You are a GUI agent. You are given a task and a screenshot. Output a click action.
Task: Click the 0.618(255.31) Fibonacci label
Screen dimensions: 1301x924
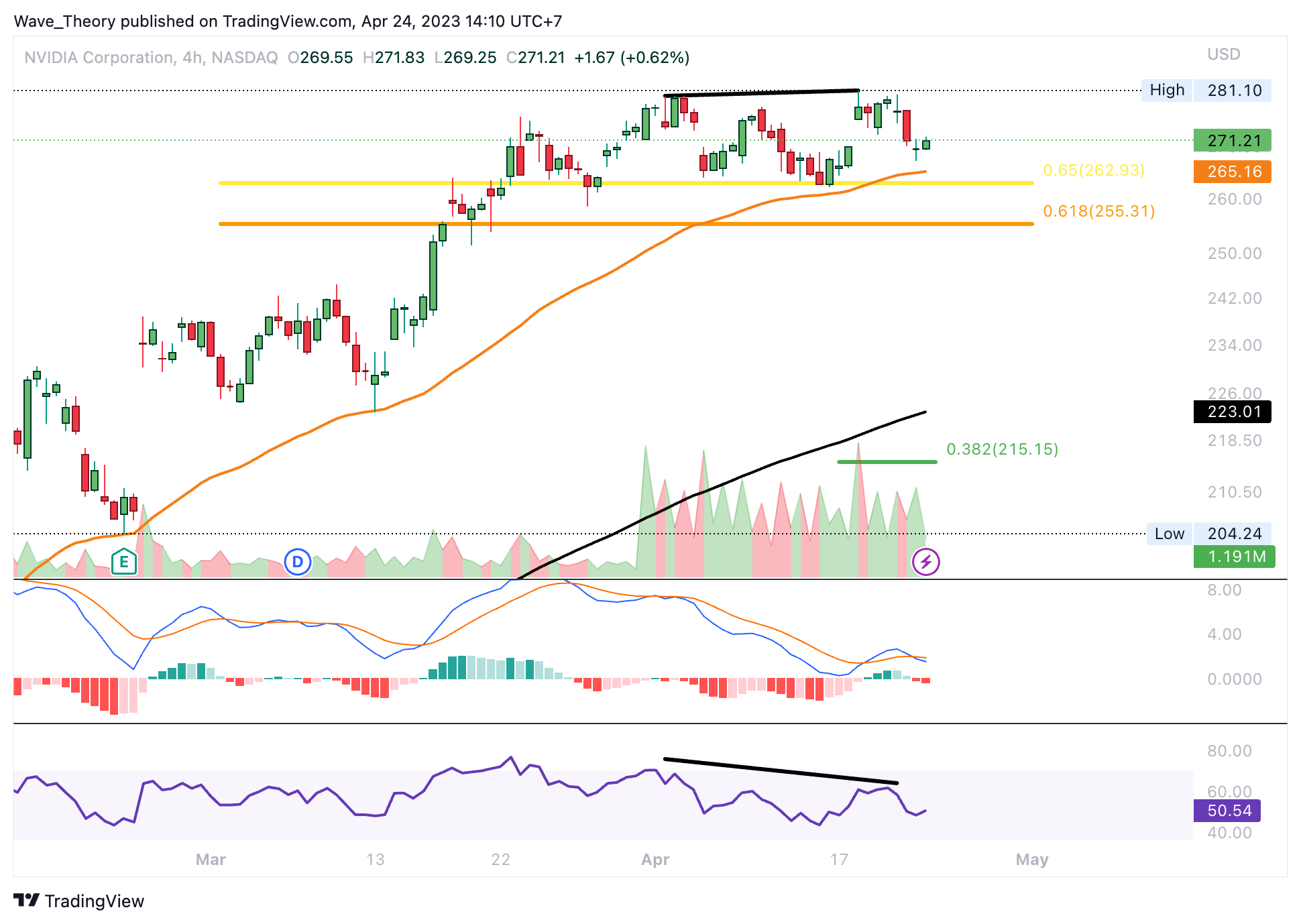coord(1098,211)
